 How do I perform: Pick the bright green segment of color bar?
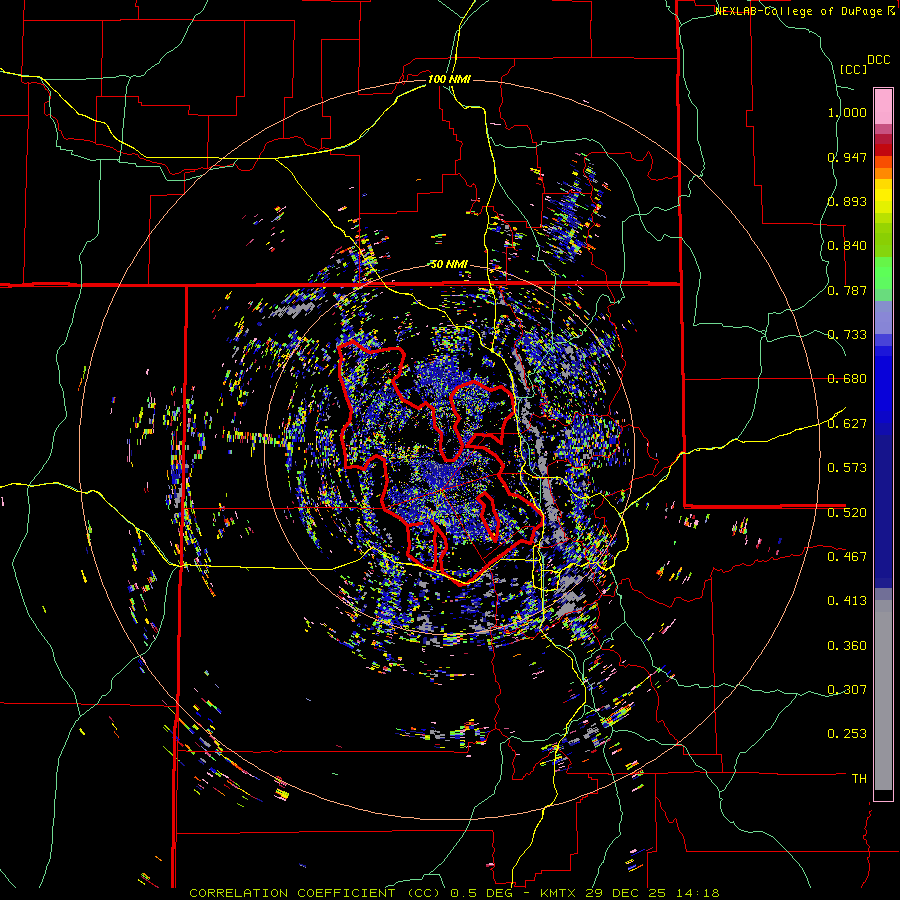[x=883, y=273]
